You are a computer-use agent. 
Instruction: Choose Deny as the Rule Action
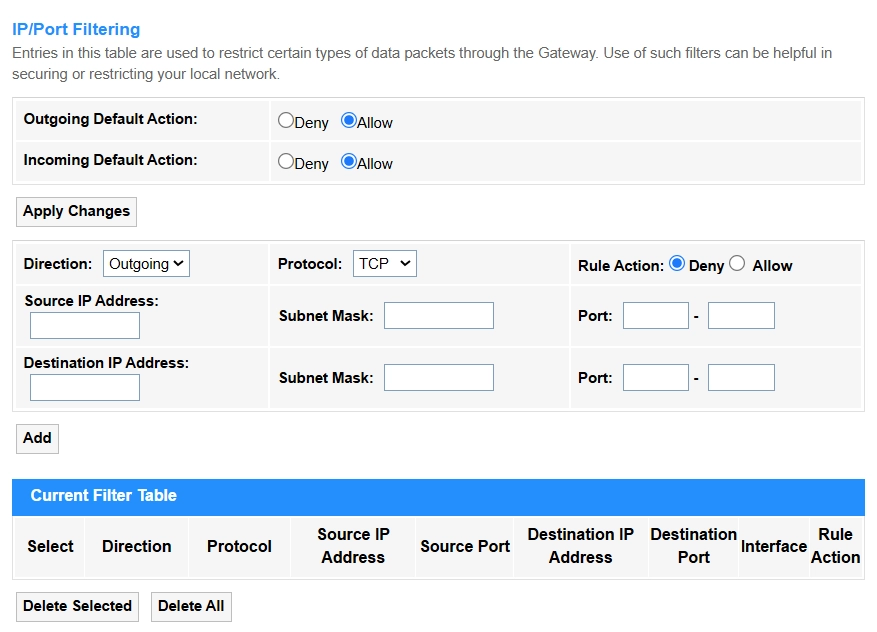coord(677,264)
